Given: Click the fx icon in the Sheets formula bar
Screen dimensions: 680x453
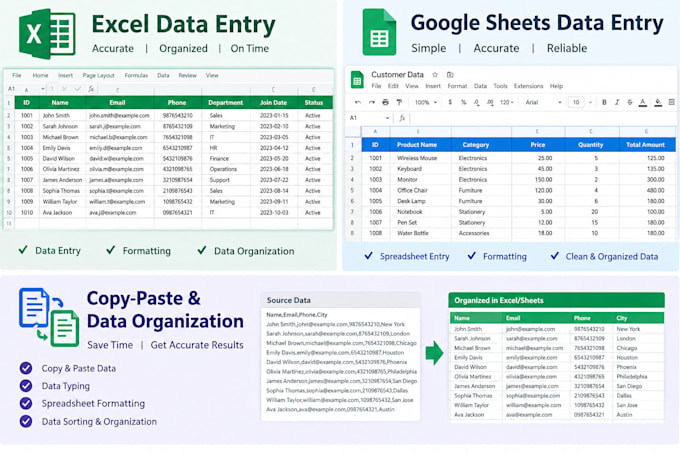Looking at the screenshot, I should click(402, 118).
